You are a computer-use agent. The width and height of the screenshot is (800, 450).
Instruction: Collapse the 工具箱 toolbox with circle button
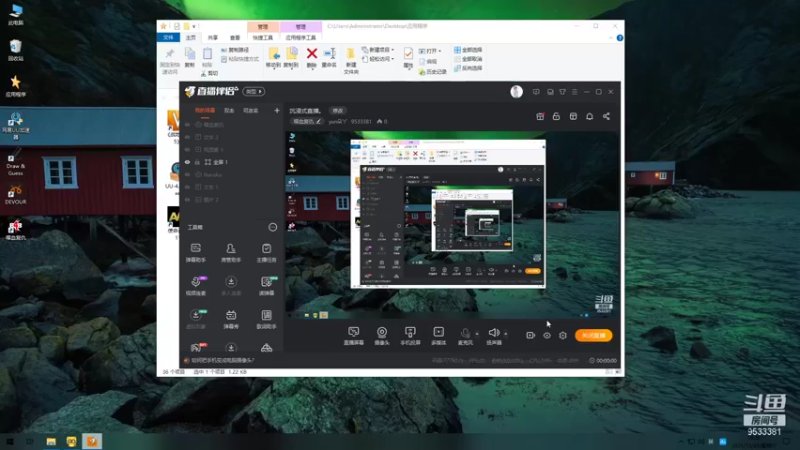[x=273, y=227]
